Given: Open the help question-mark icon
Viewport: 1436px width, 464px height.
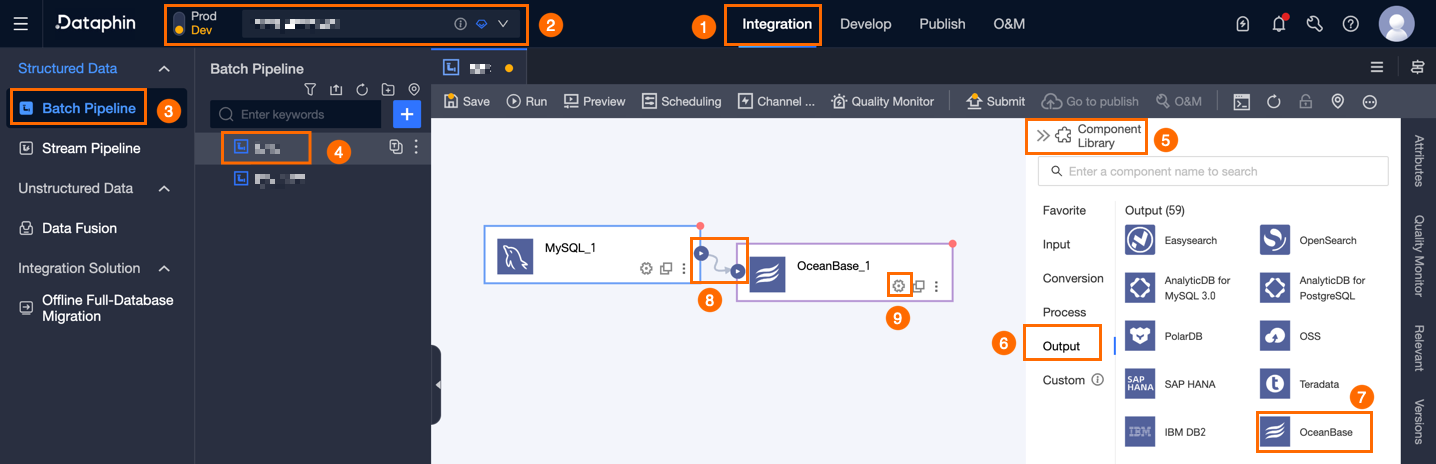Looking at the screenshot, I should tap(1351, 24).
